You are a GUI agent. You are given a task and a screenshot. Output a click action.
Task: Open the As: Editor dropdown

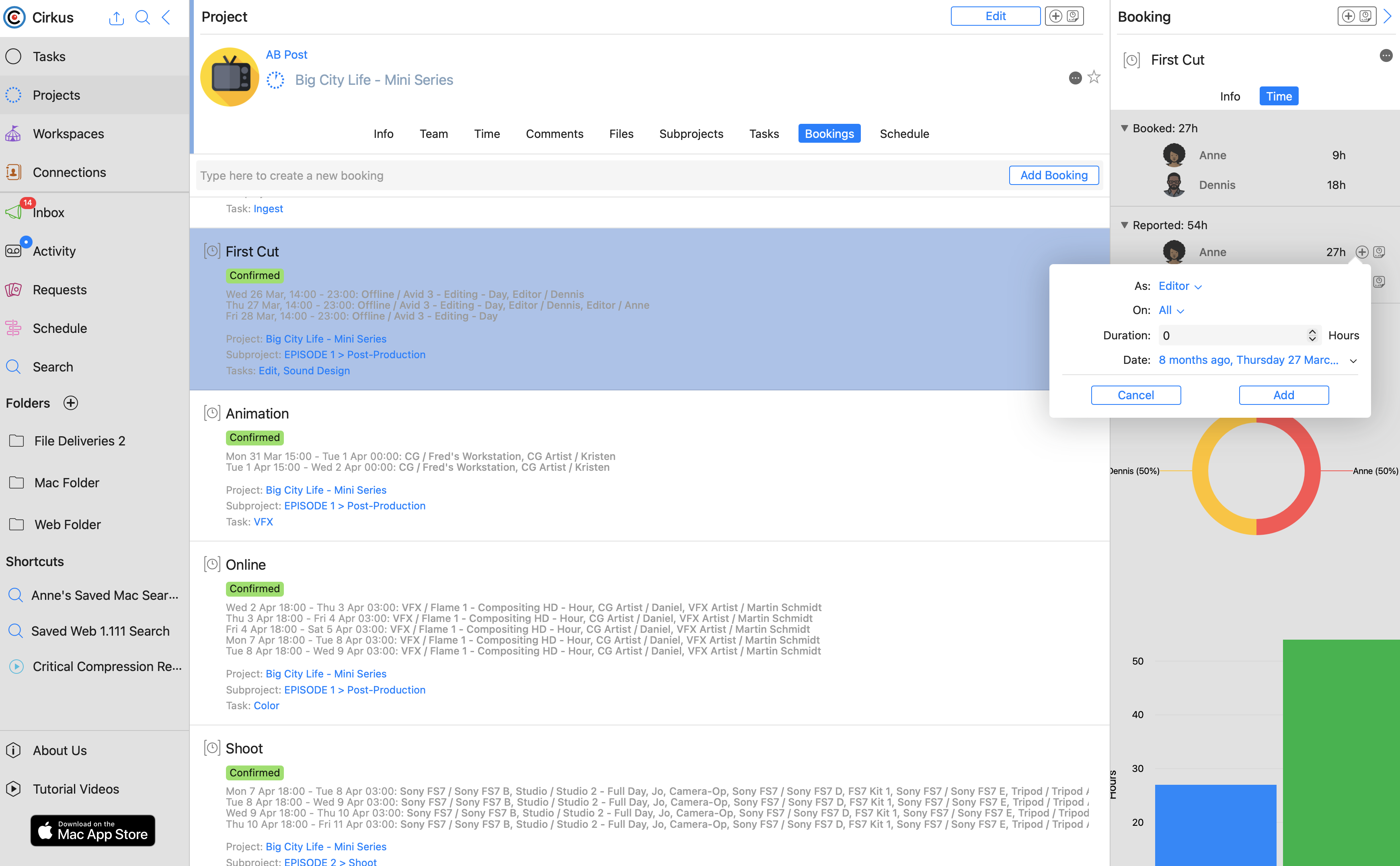tap(1179, 286)
